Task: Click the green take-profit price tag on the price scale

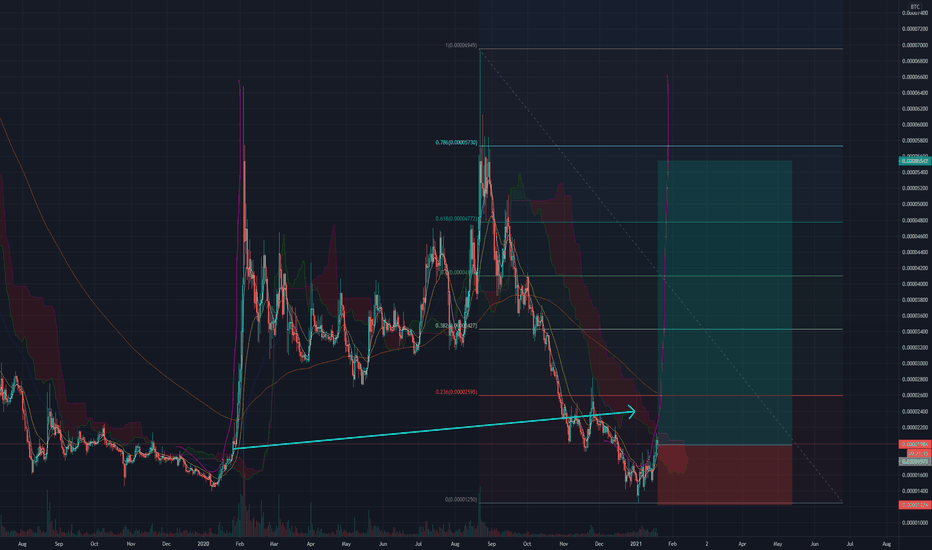Action: (x=915, y=161)
